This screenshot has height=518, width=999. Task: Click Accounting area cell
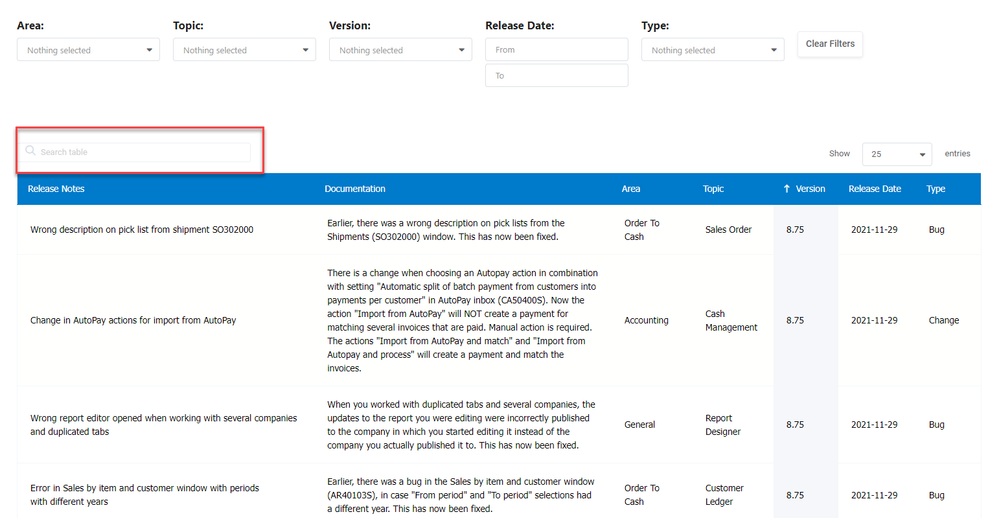click(646, 320)
